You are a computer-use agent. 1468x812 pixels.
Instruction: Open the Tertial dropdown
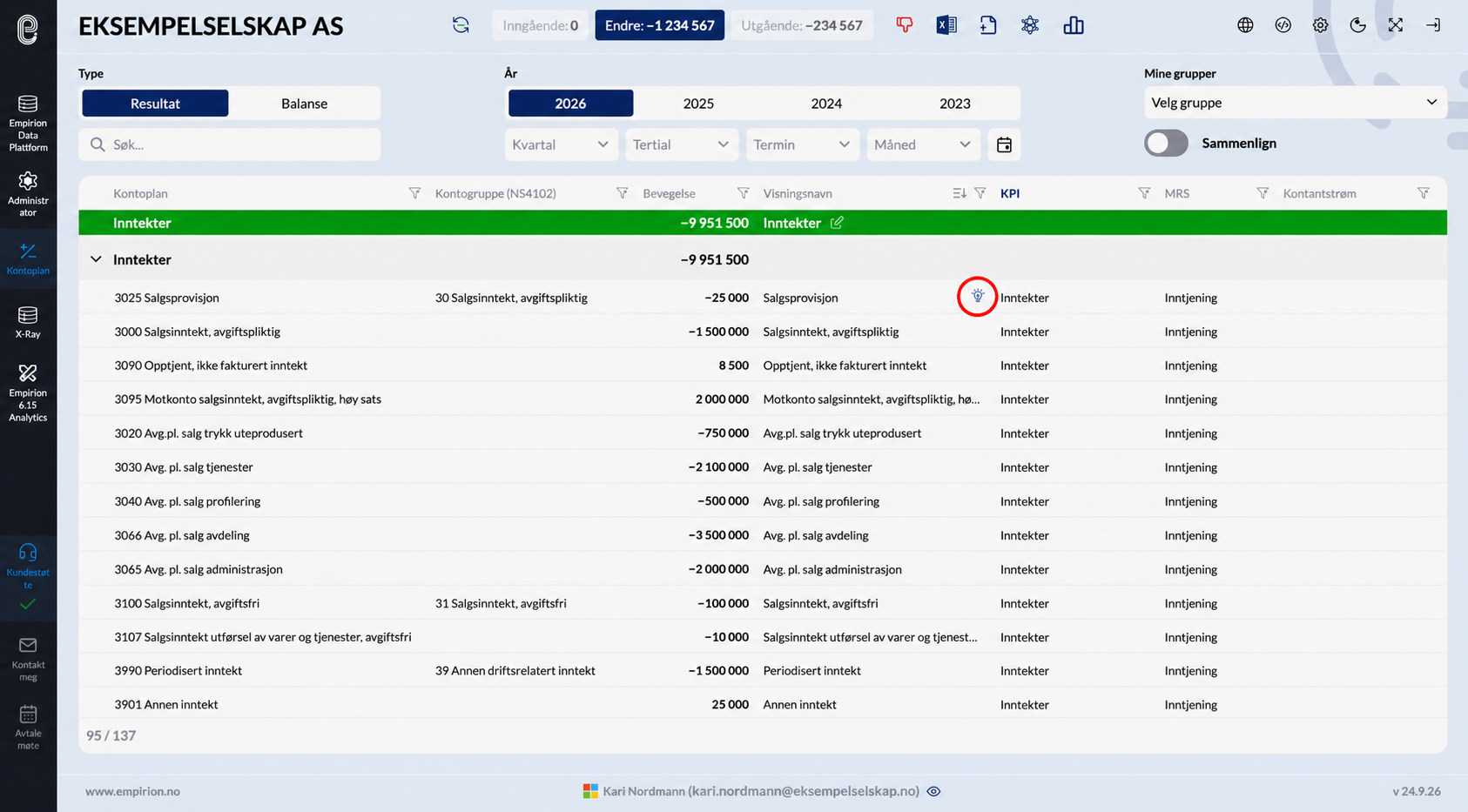coord(681,144)
